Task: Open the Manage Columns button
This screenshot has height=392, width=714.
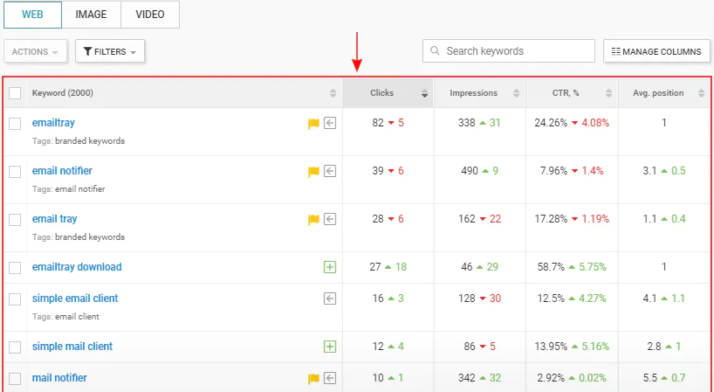Action: click(x=657, y=51)
